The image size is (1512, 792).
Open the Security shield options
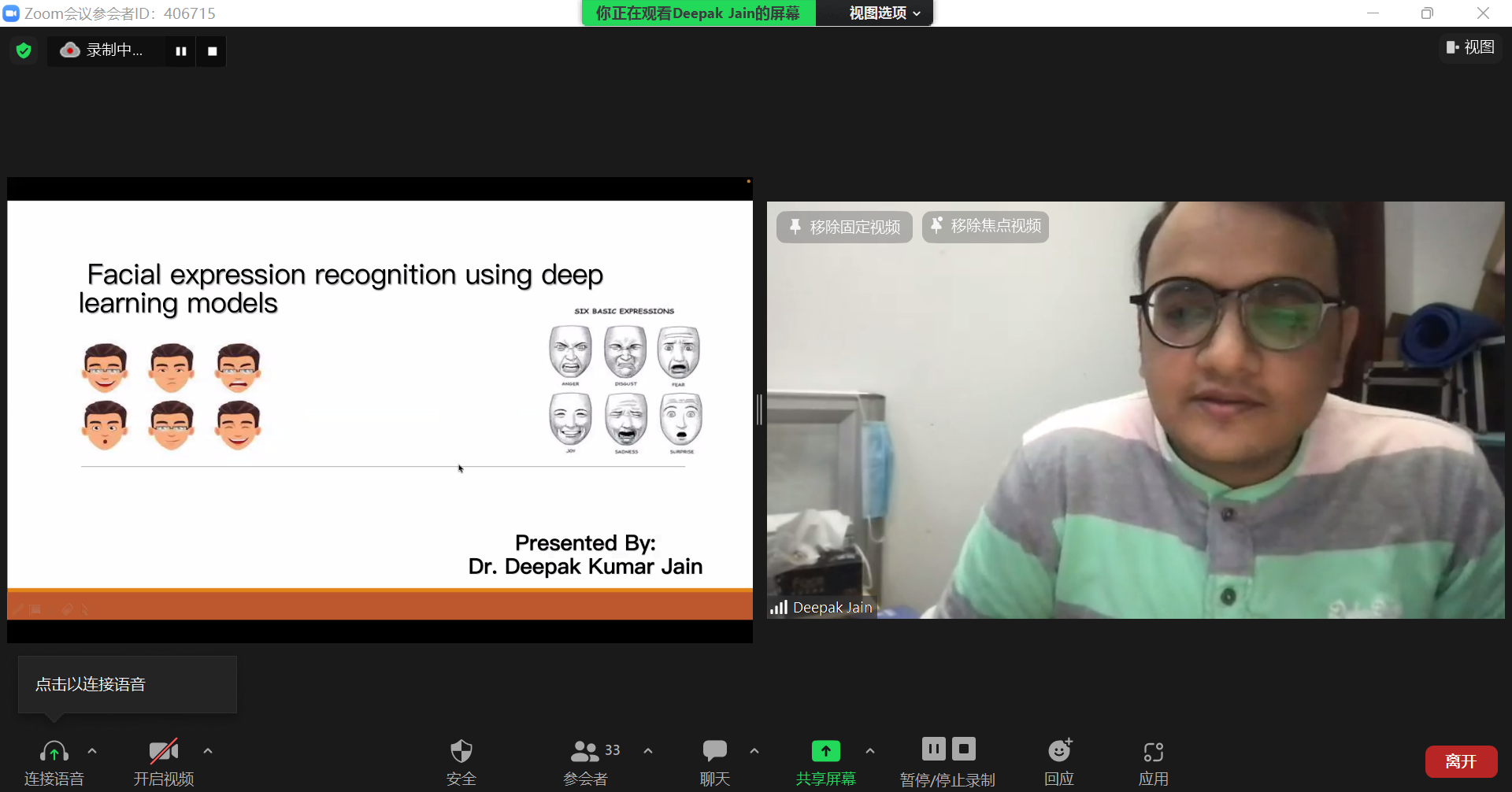point(461,751)
